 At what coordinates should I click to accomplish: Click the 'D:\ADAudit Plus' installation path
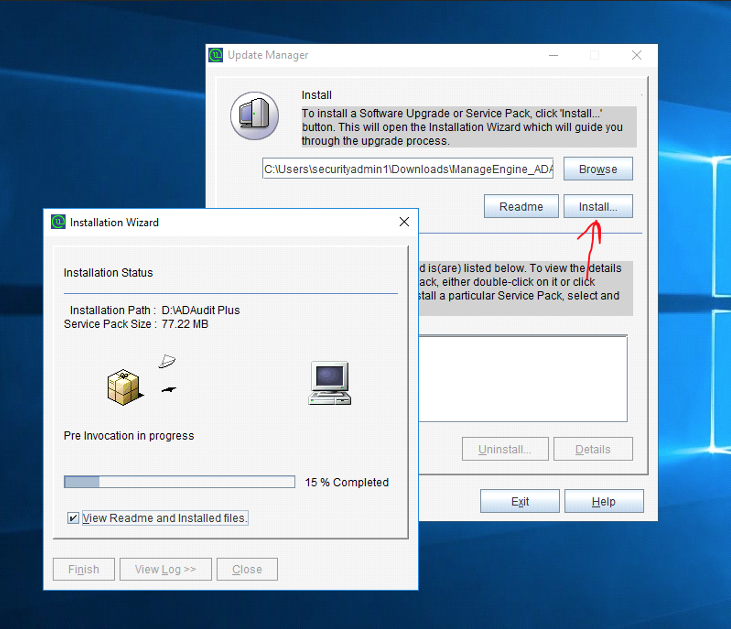tap(200, 310)
